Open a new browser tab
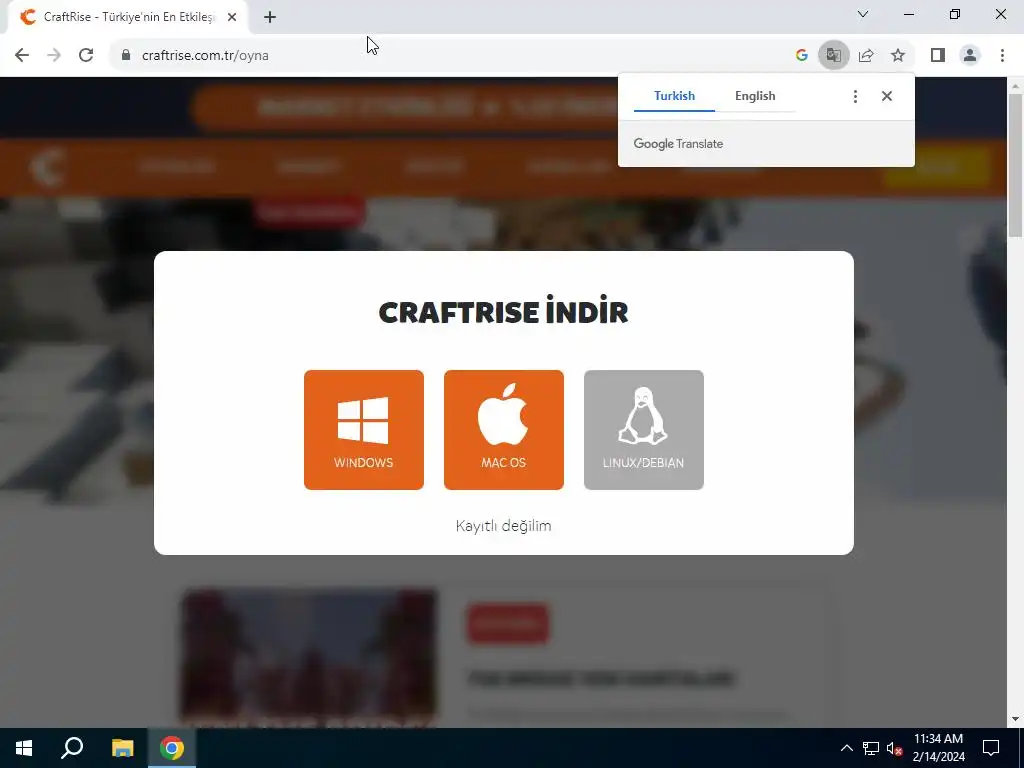 click(270, 17)
